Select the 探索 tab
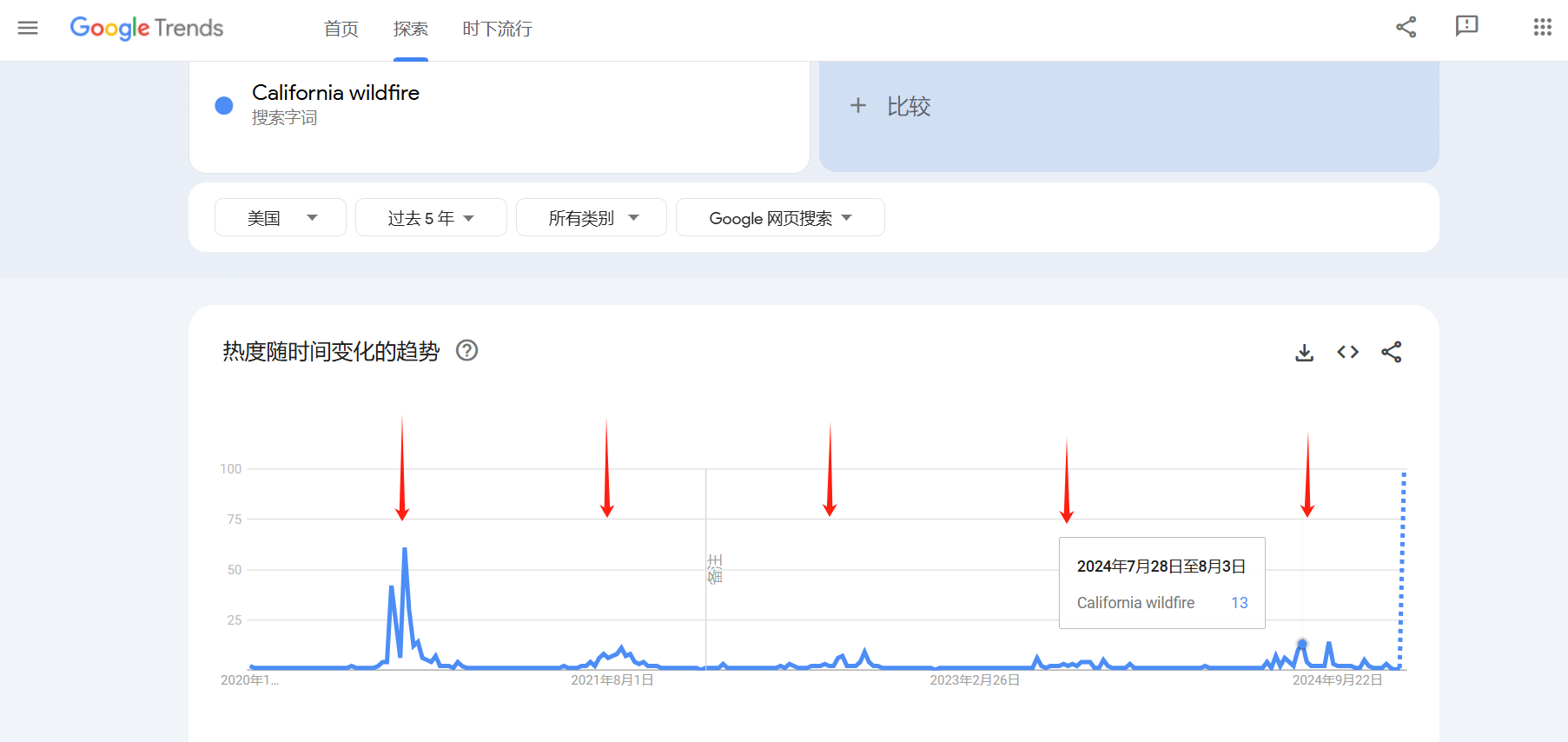This screenshot has height=742, width=1568. 411,29
